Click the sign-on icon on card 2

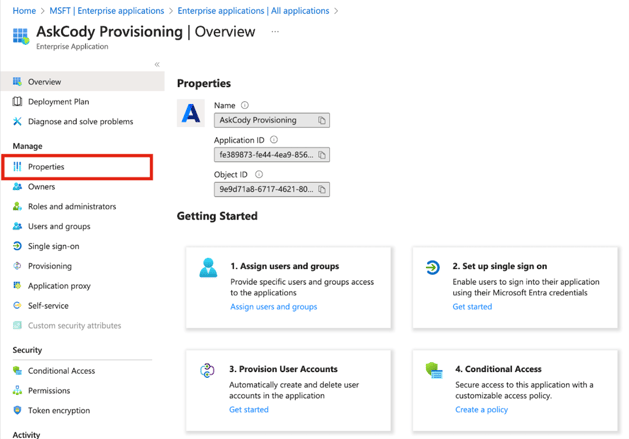point(432,267)
